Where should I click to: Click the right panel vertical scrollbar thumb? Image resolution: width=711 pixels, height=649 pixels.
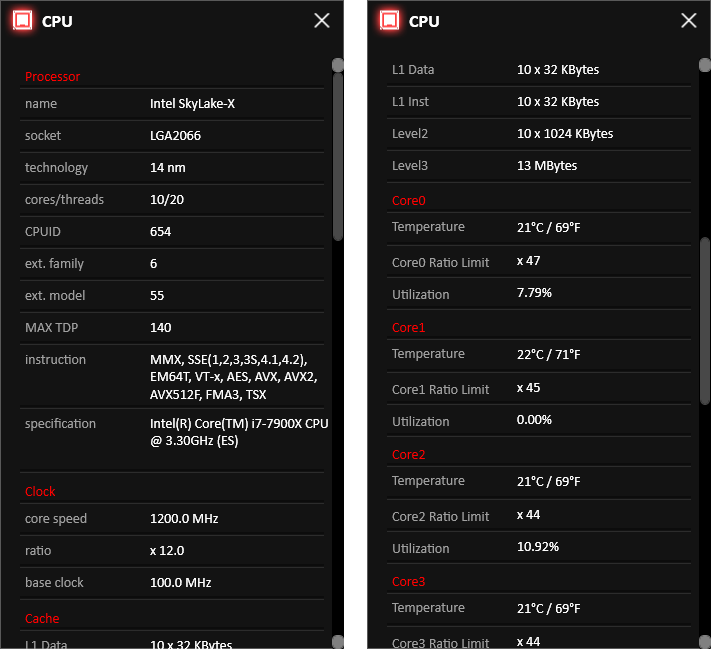(x=705, y=320)
